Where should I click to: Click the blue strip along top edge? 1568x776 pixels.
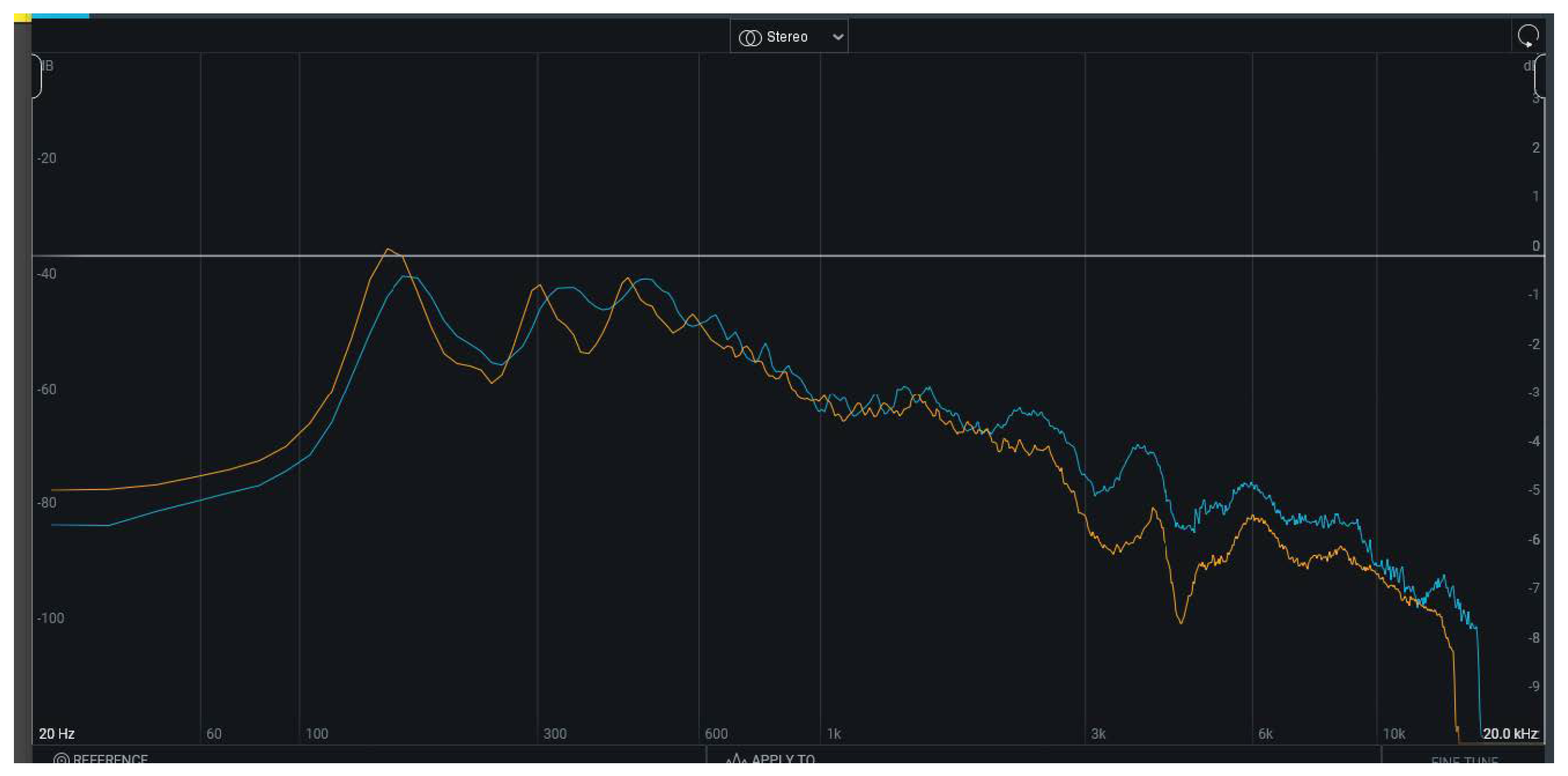click(60, 16)
